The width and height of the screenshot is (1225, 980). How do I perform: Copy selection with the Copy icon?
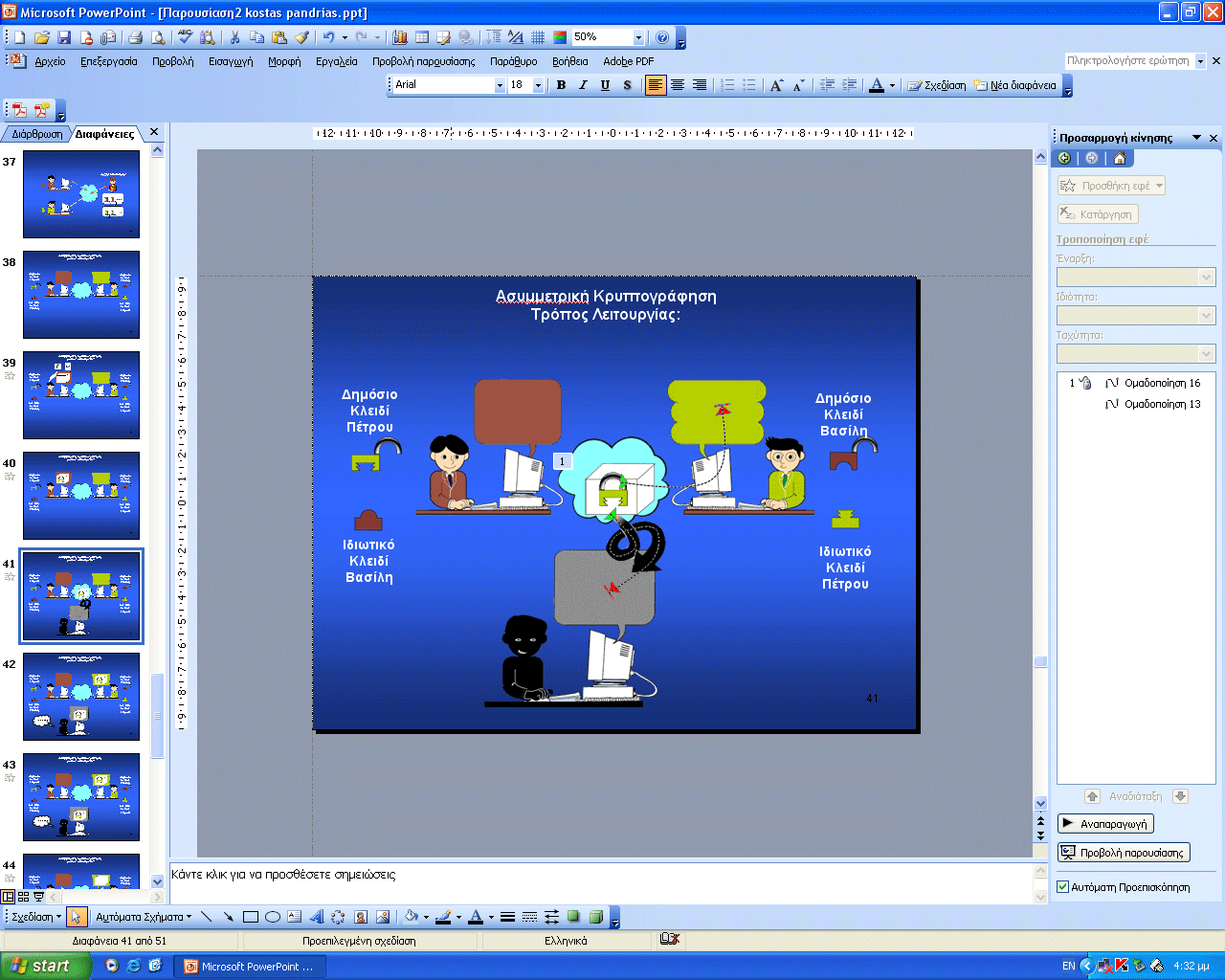coord(256,37)
